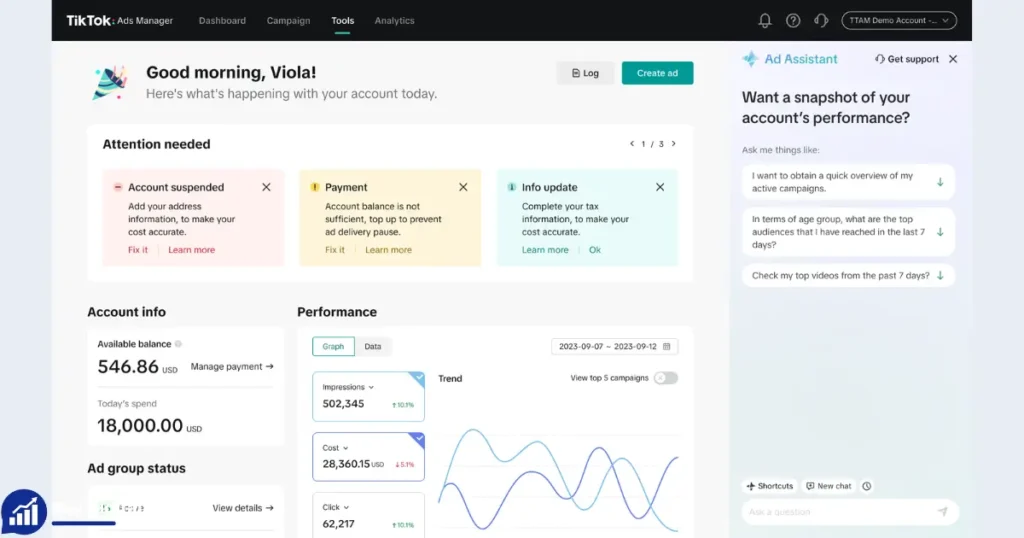Switch to the Data tab
1024x538 pixels.
(x=373, y=347)
